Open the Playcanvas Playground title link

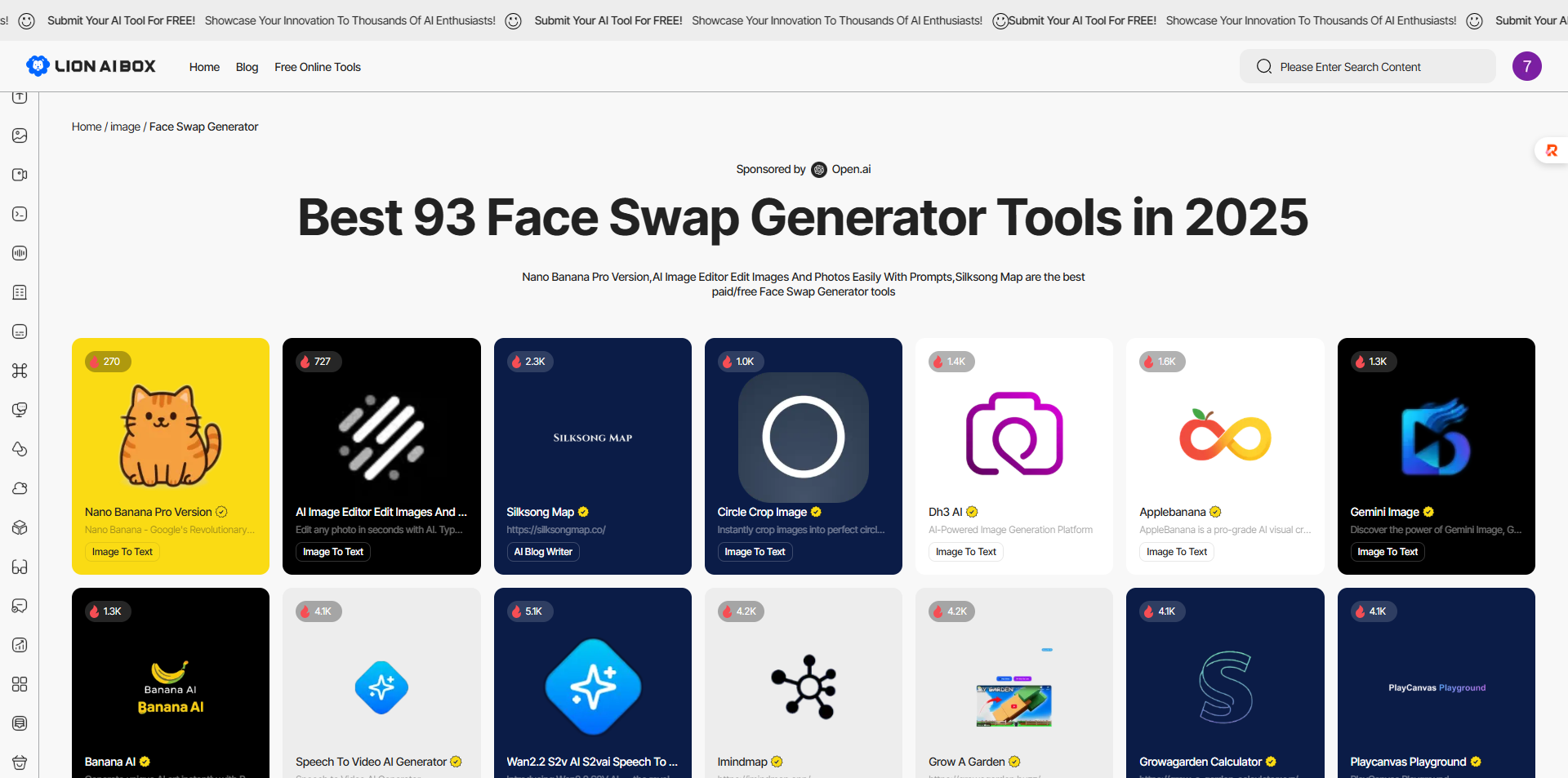pyautogui.click(x=1408, y=762)
